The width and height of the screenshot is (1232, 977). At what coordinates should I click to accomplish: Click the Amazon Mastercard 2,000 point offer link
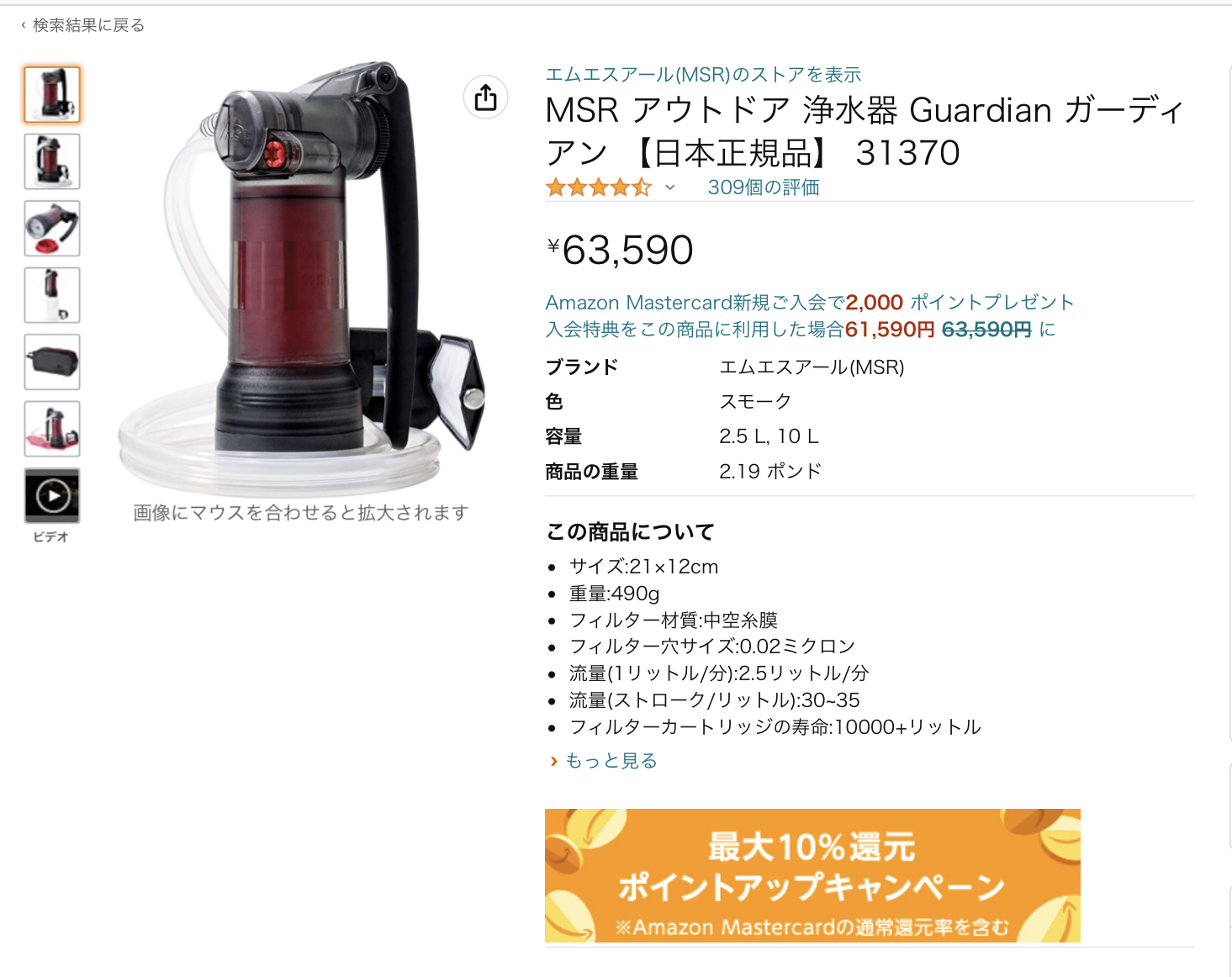(x=810, y=303)
